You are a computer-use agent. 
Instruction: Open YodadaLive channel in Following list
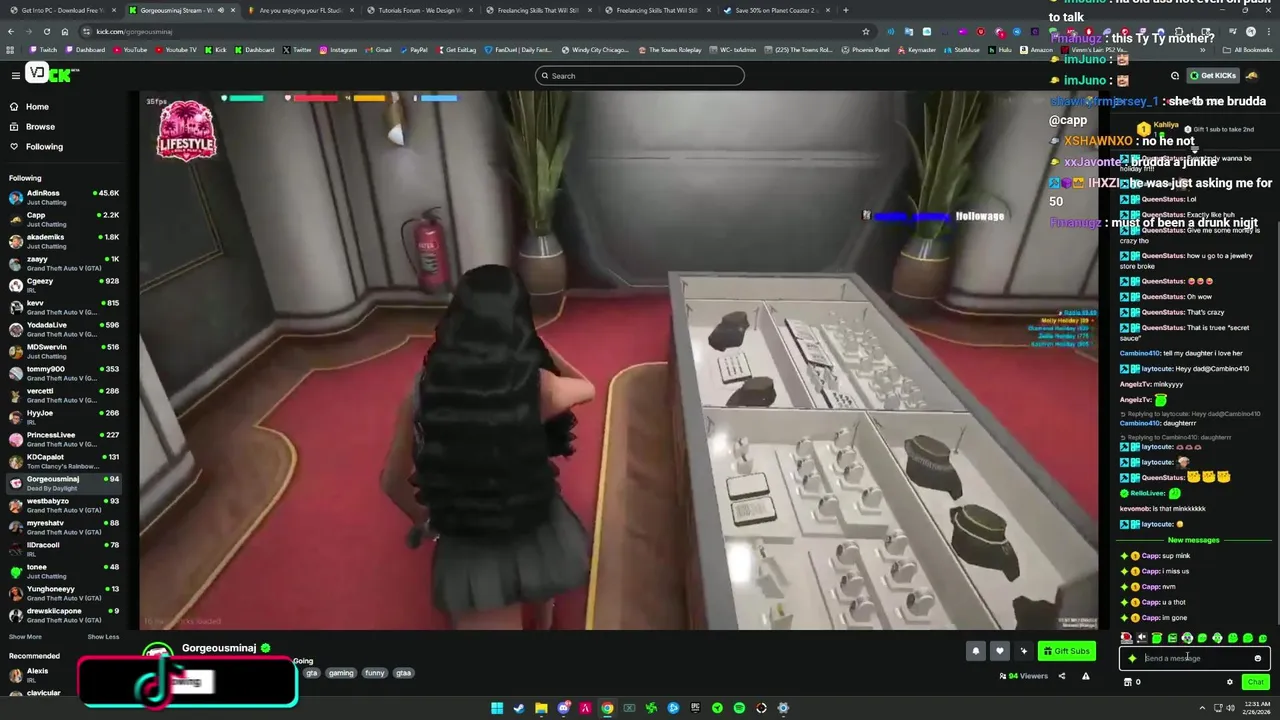(64, 329)
